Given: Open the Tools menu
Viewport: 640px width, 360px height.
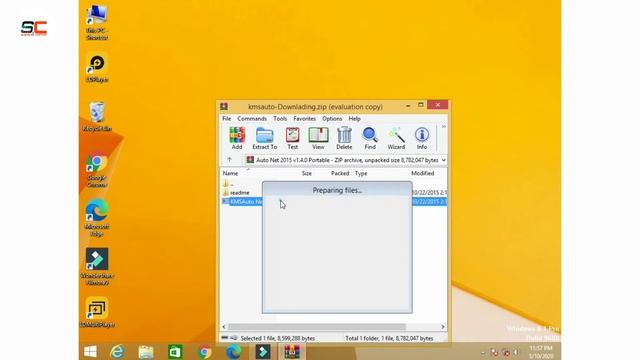Looking at the screenshot, I should [x=280, y=118].
